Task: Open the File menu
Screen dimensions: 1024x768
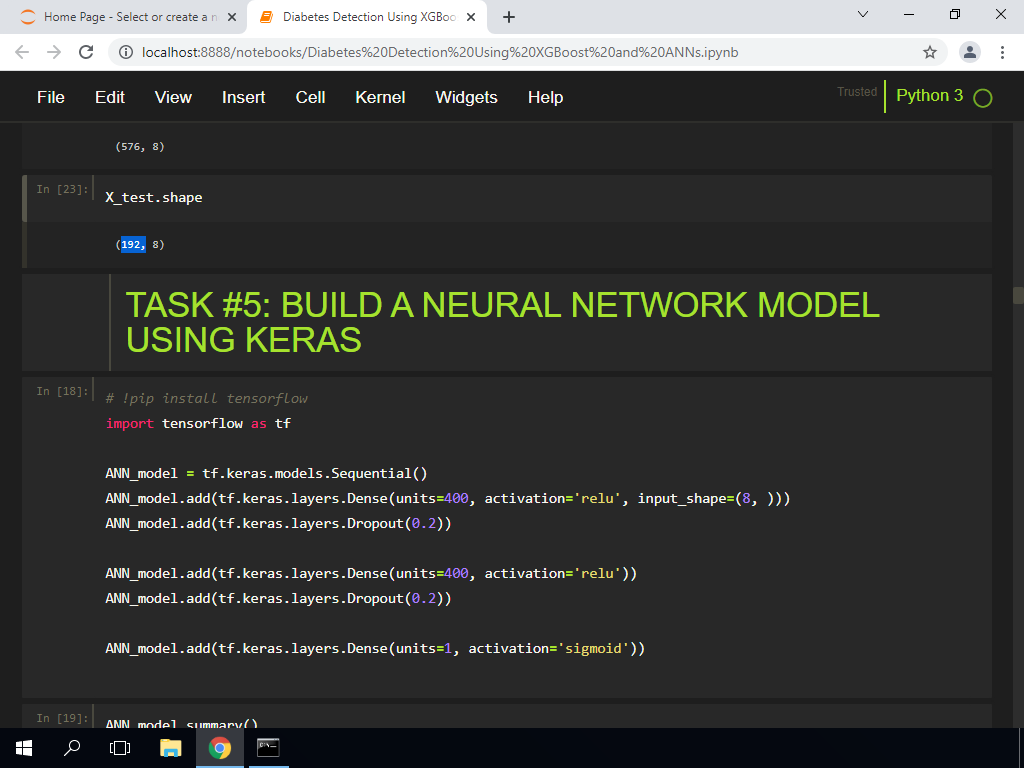Action: 51,97
